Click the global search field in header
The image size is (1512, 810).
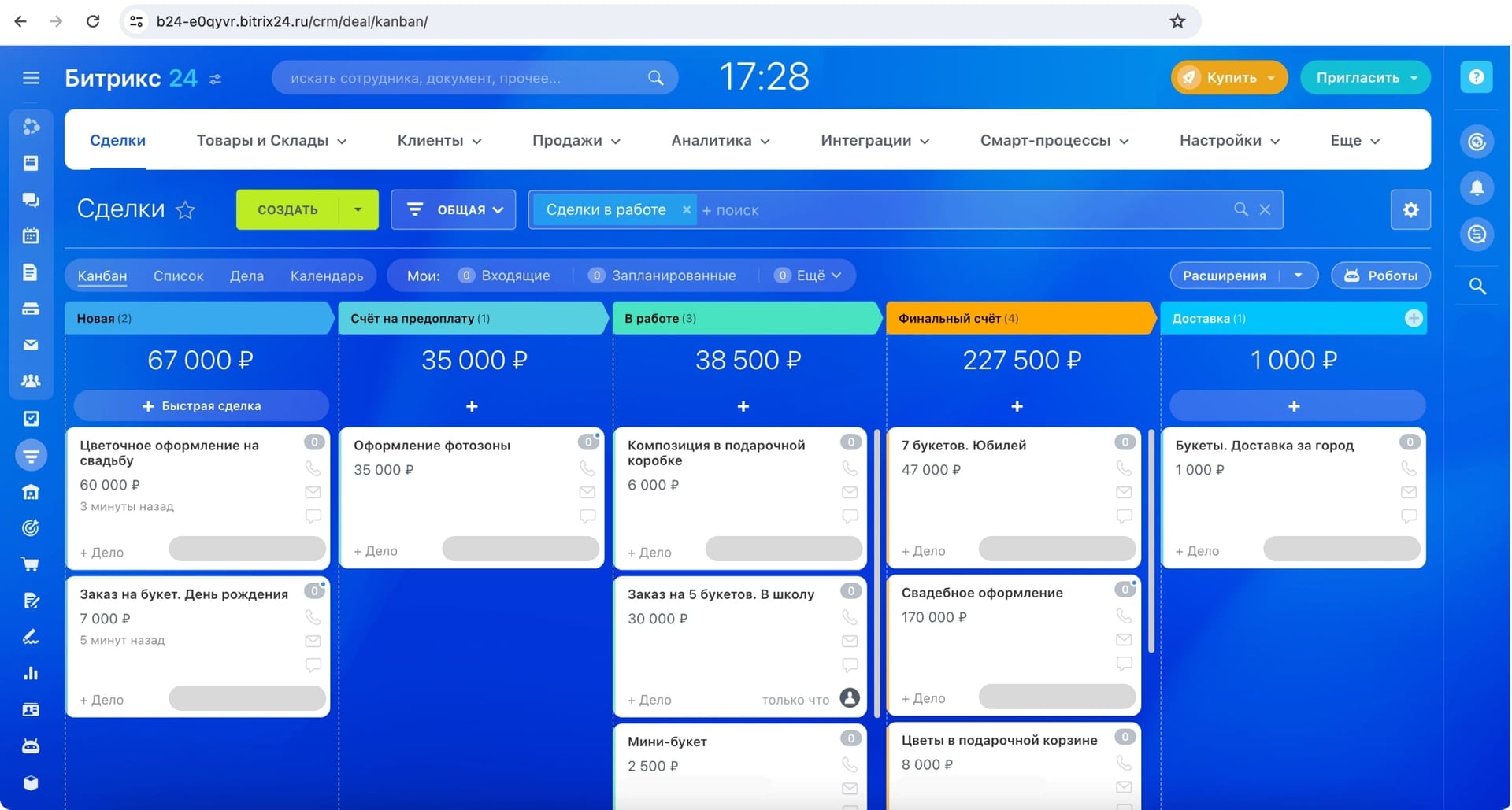pyautogui.click(x=475, y=78)
